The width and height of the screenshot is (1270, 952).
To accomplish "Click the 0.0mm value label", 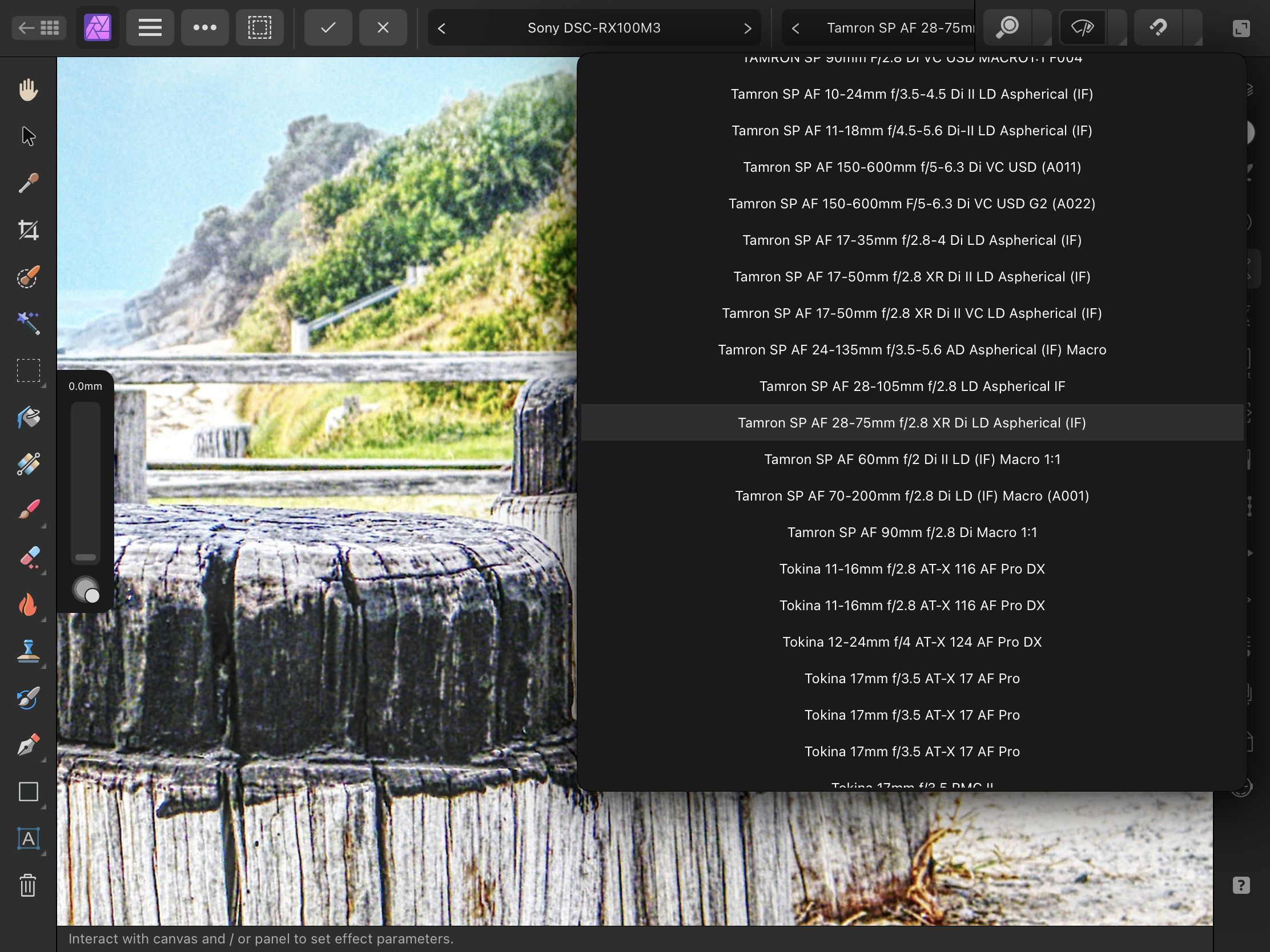I will click(86, 386).
